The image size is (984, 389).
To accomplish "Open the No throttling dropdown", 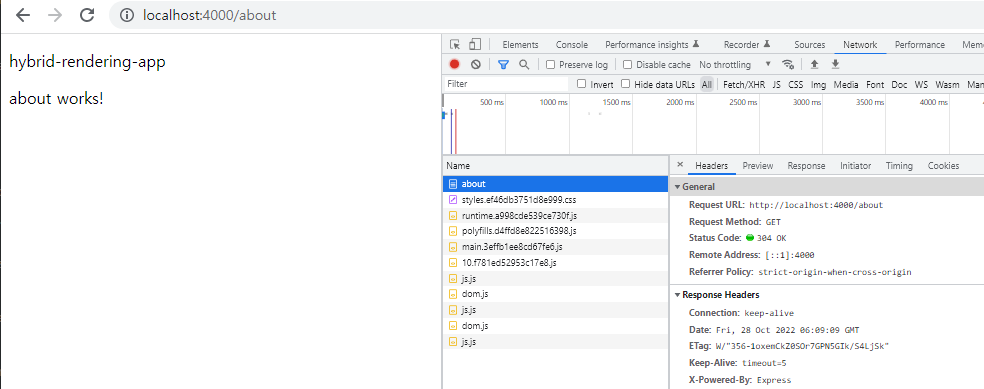I will click(x=735, y=65).
